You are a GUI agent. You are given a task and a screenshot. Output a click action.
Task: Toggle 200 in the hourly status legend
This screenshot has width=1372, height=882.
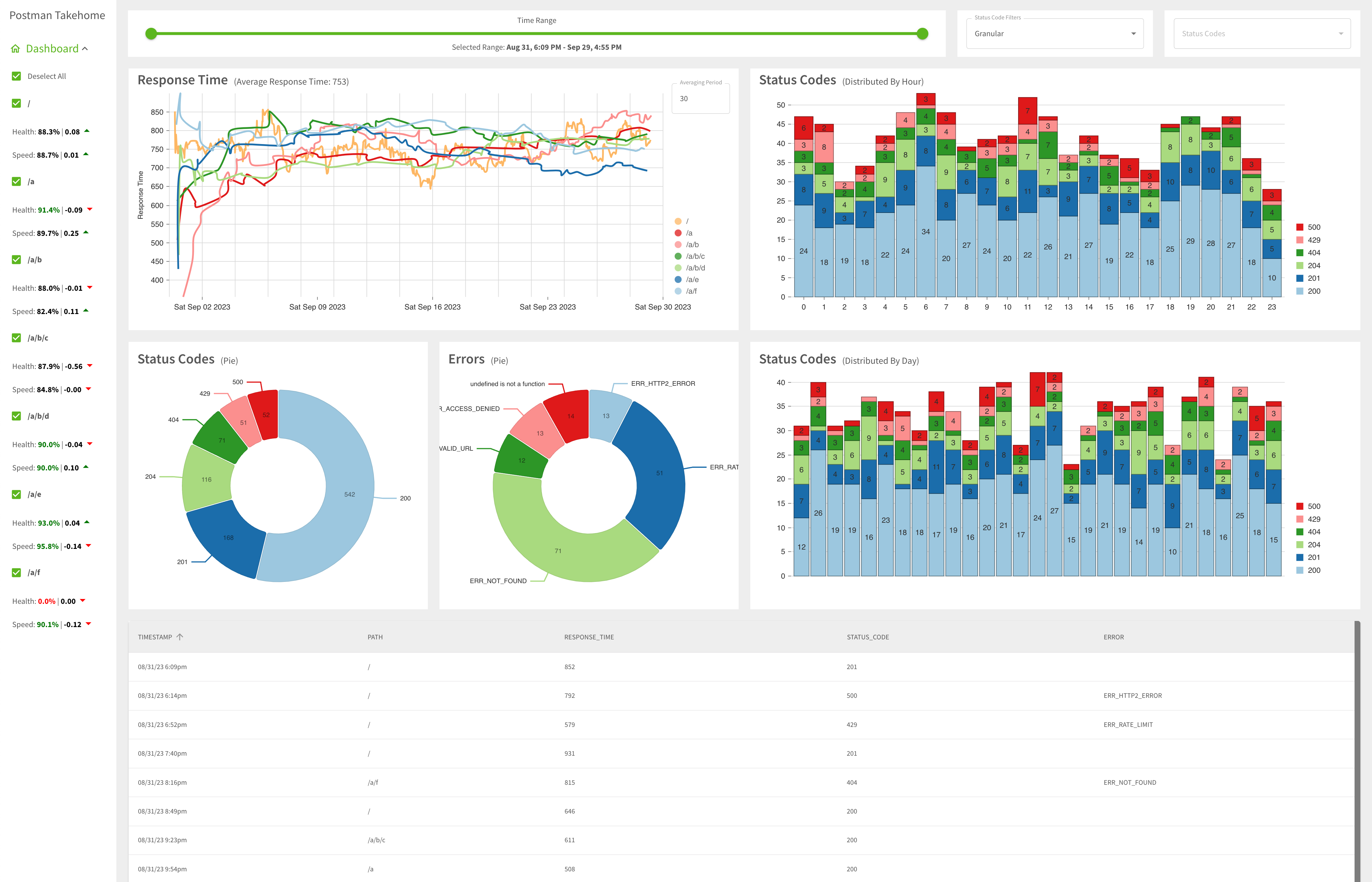pyautogui.click(x=1308, y=291)
